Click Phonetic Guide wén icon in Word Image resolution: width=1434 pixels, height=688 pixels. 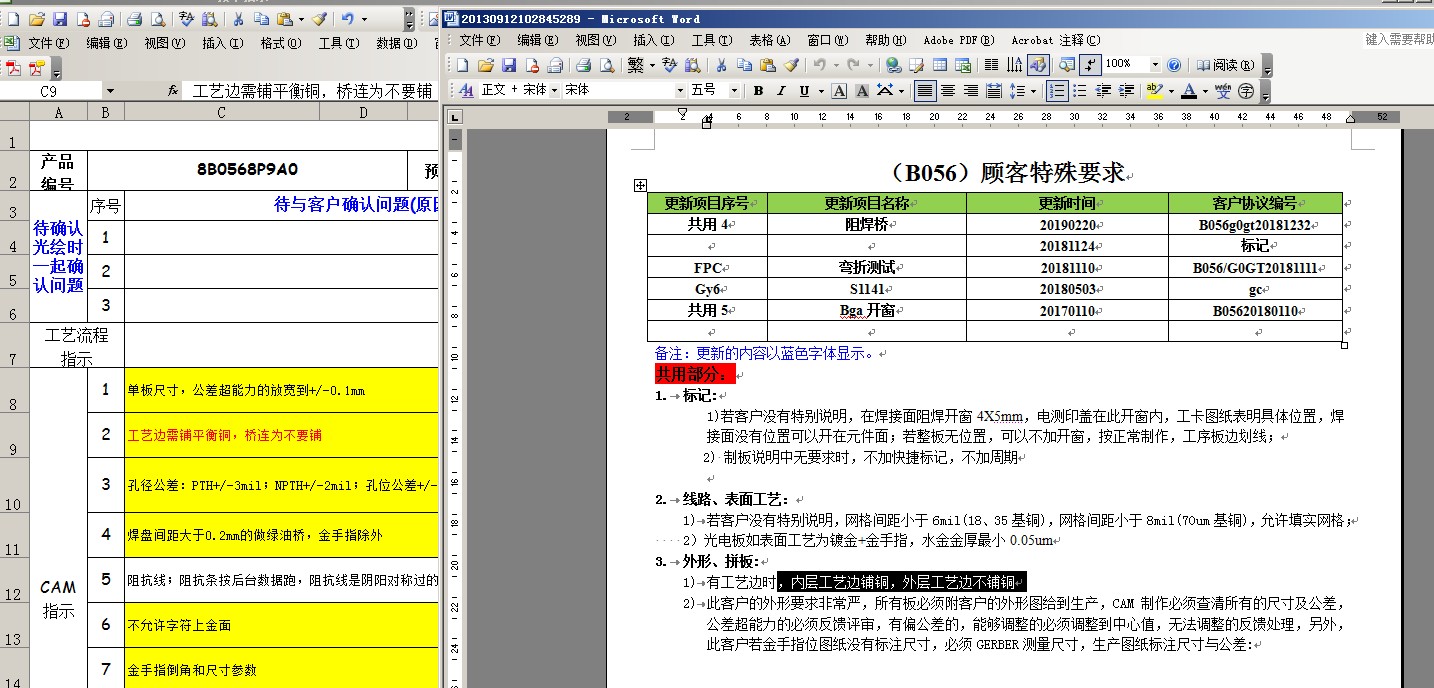tap(1223, 91)
